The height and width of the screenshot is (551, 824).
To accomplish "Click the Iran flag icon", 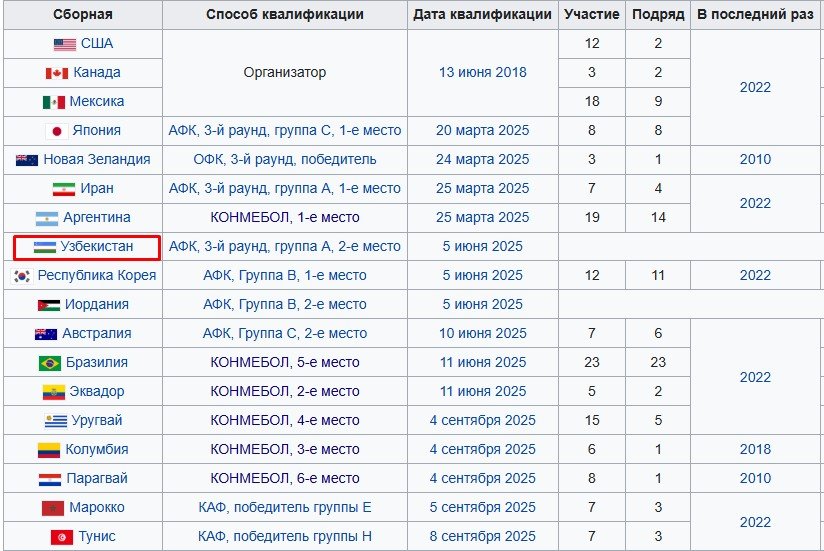I will point(64,189).
